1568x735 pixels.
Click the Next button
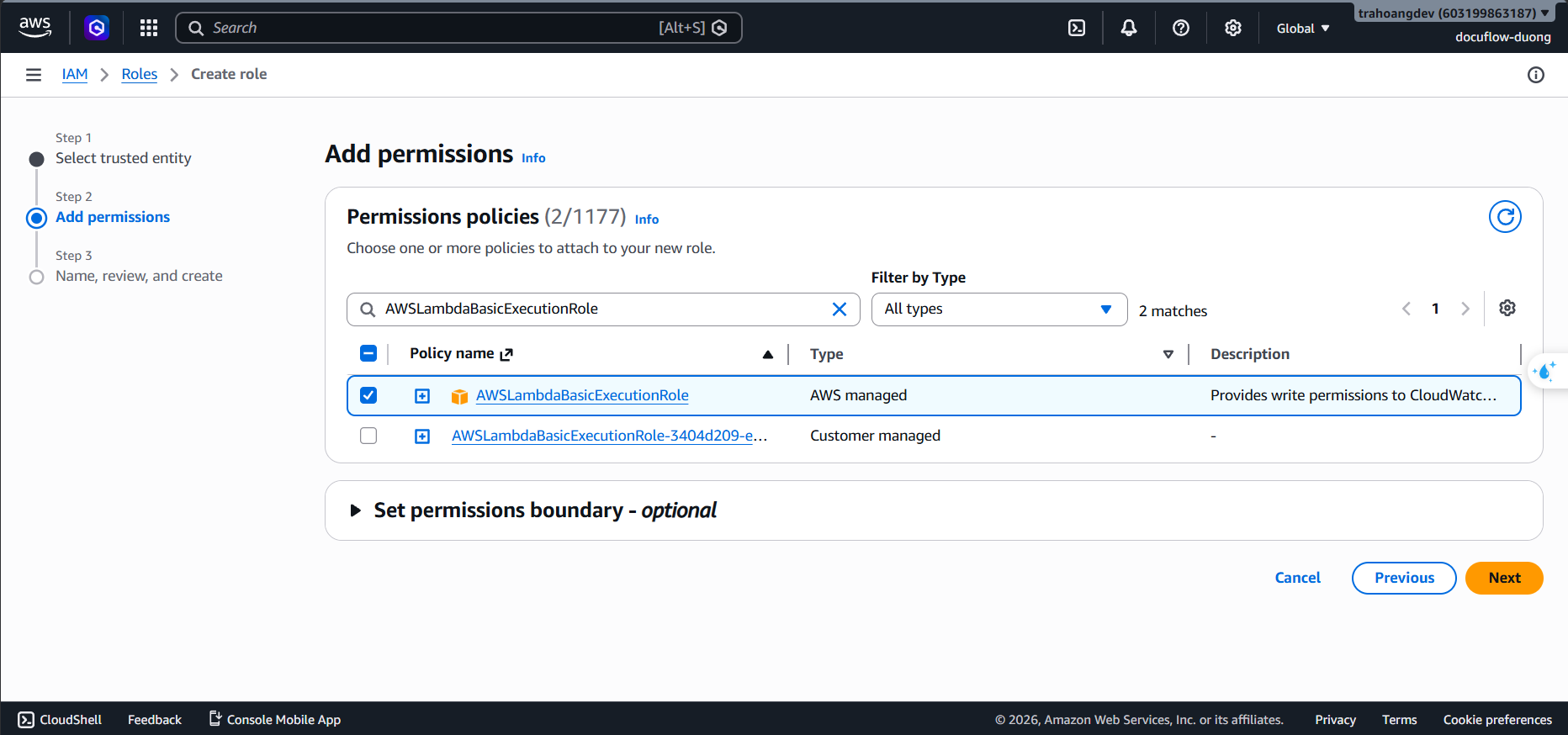(1504, 578)
